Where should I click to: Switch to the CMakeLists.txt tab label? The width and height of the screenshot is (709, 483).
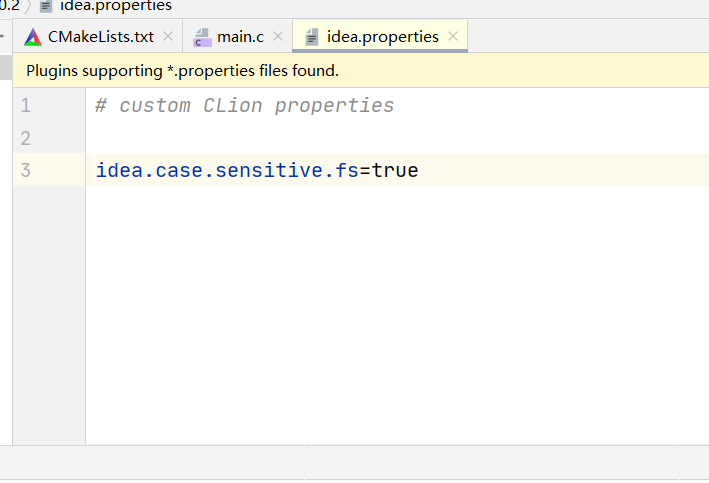click(x=101, y=37)
